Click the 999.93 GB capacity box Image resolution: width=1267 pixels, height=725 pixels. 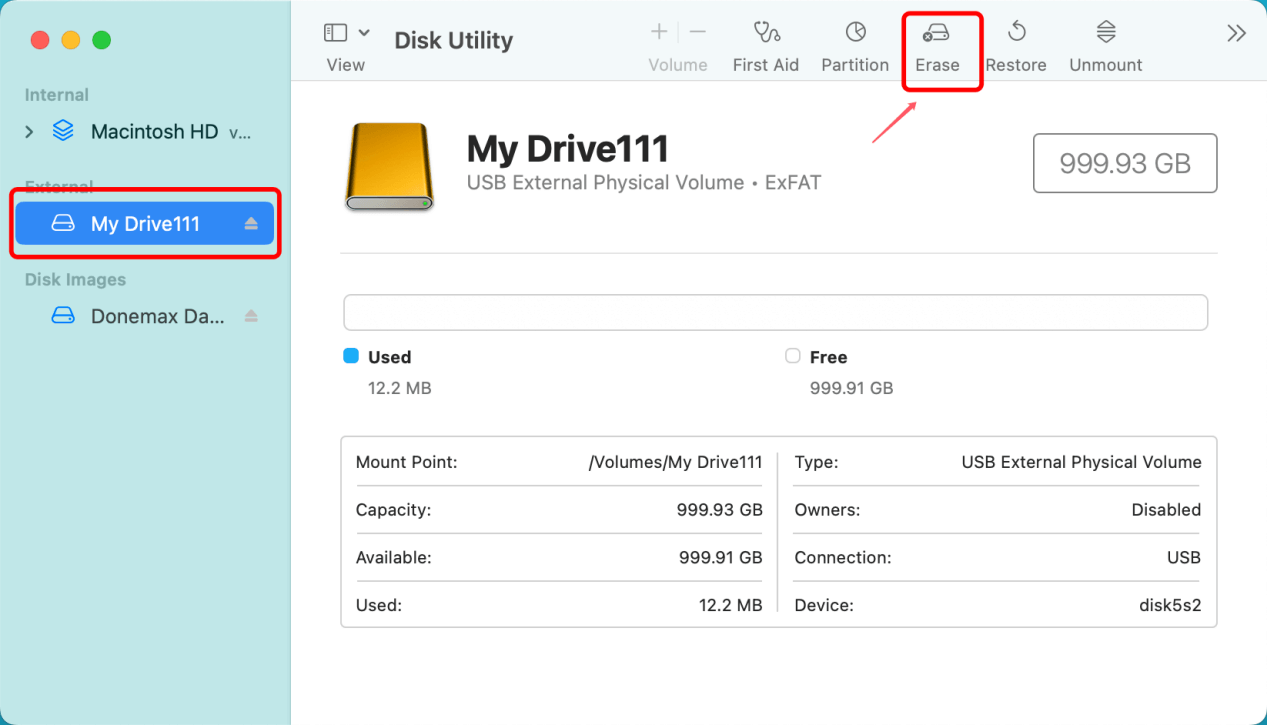pyautogui.click(x=1124, y=163)
